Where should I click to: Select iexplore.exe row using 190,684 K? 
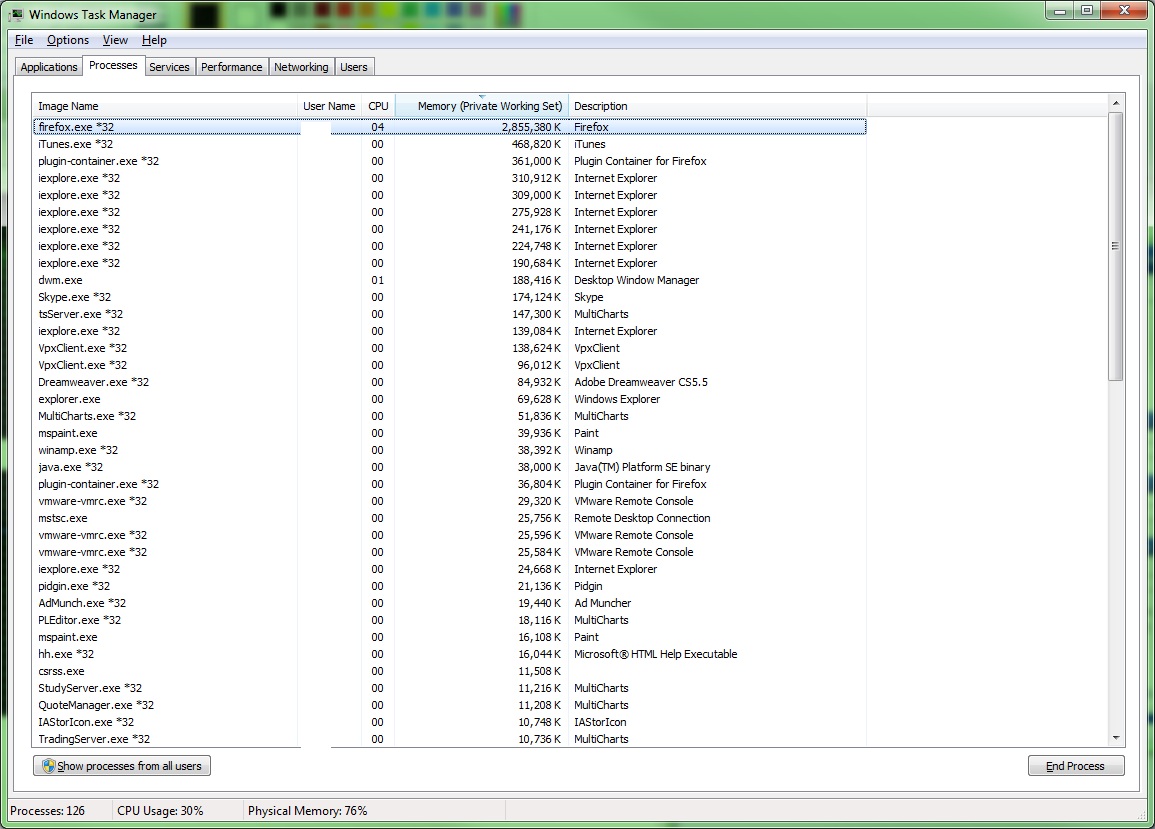pyautogui.click(x=449, y=262)
